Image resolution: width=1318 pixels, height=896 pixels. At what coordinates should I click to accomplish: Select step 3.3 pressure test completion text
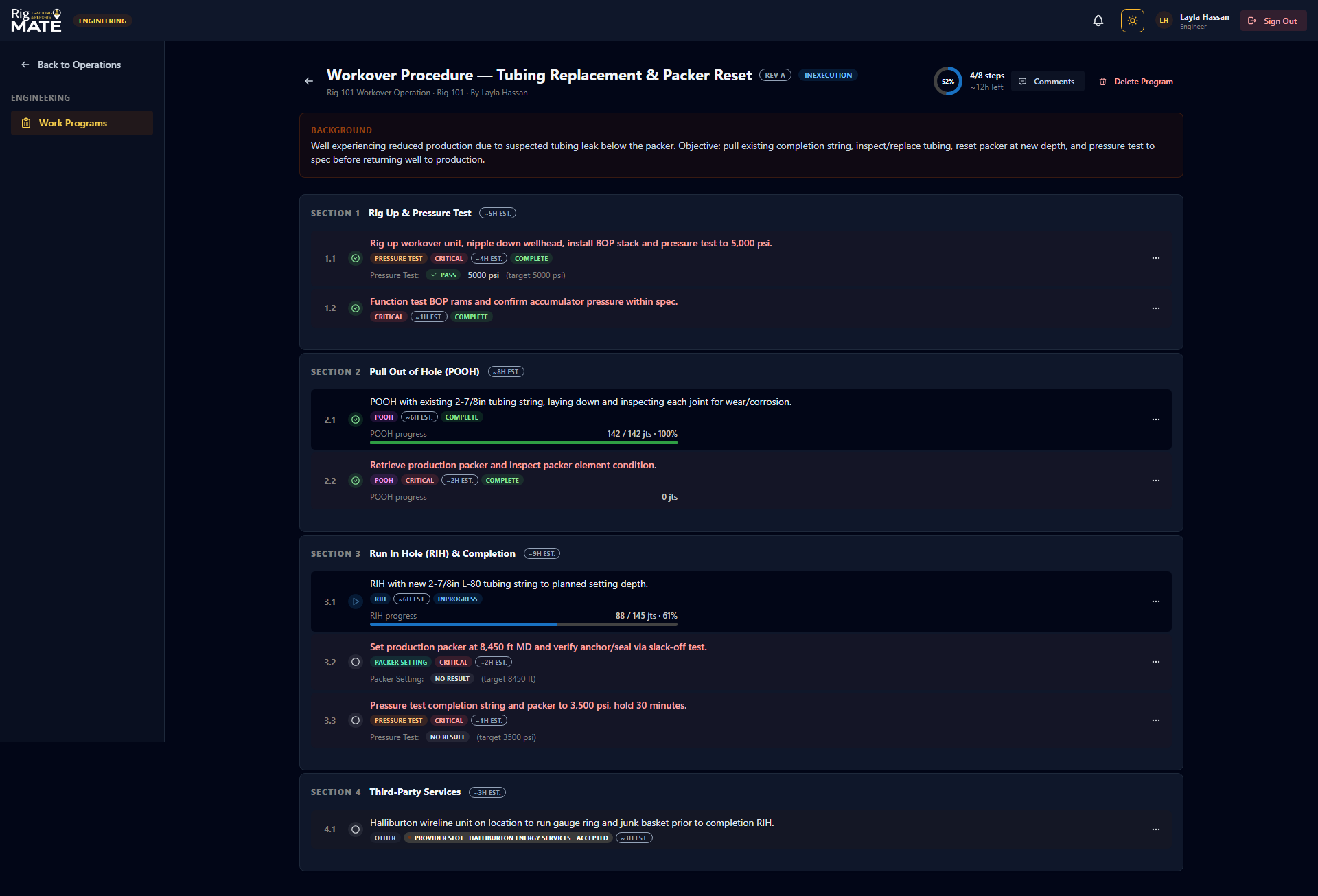click(x=529, y=705)
